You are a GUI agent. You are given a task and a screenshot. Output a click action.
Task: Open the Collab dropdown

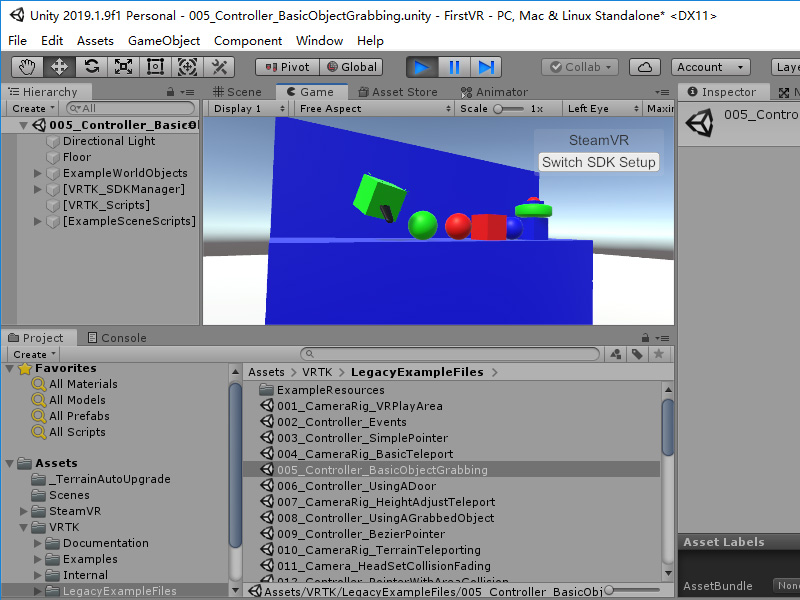(580, 67)
